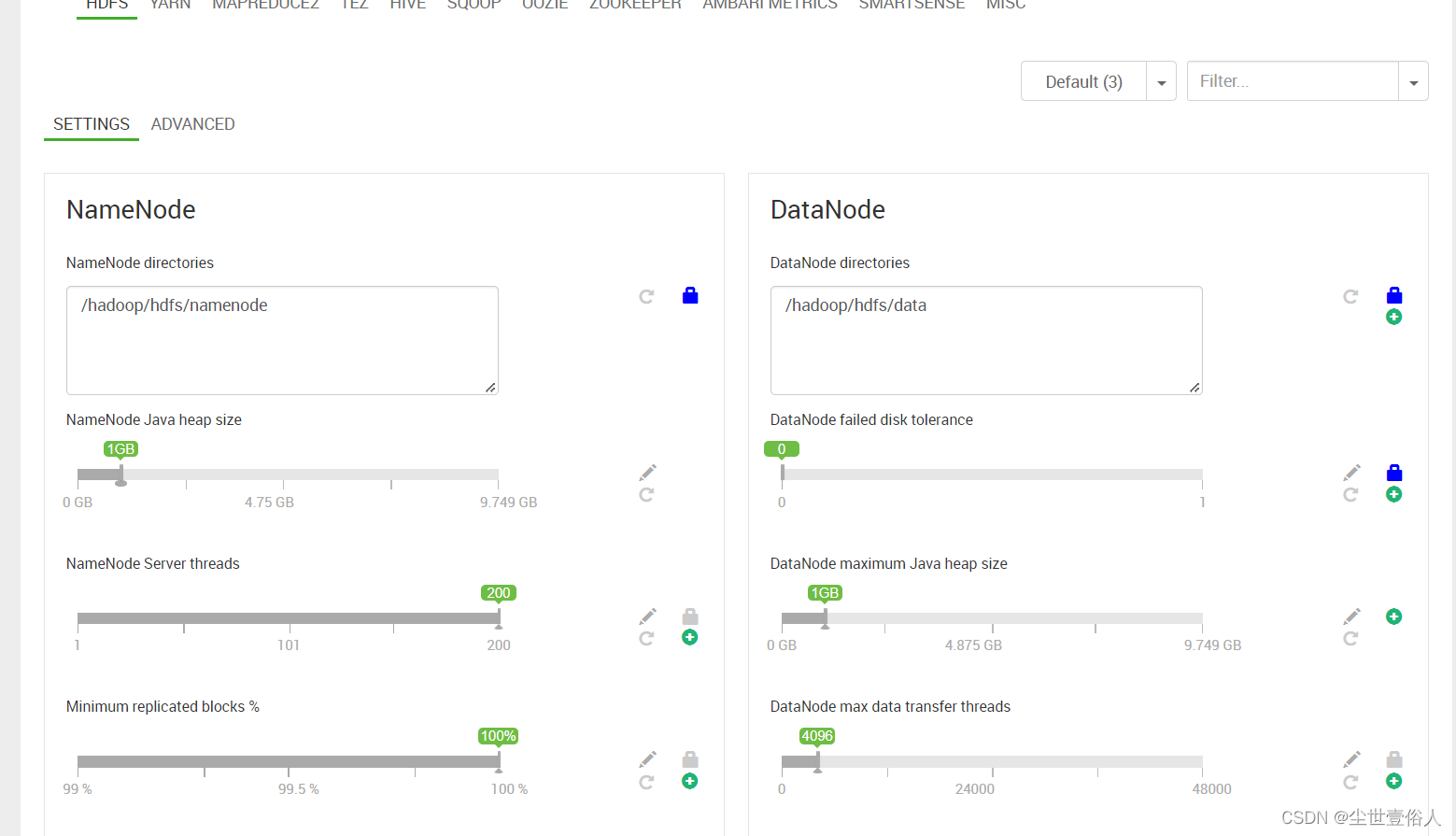
Task: Open the AMBARI METRICS service tab
Action: 770,5
